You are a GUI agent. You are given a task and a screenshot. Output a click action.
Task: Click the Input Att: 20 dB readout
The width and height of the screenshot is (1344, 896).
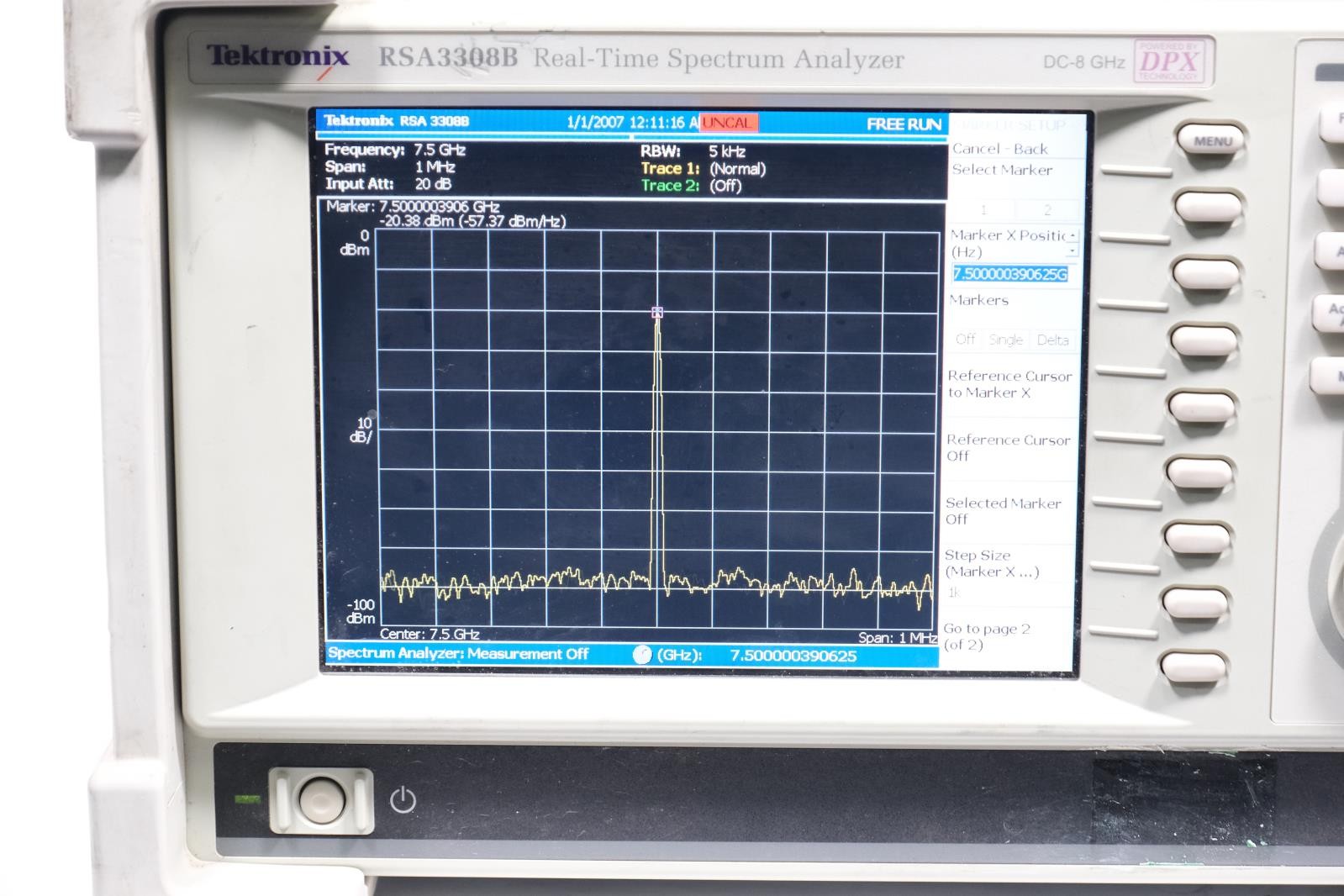pos(388,183)
